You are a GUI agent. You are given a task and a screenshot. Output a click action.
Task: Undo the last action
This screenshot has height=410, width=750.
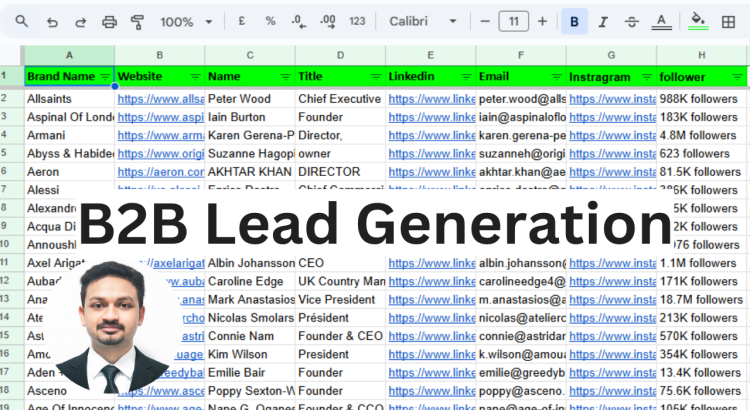[52, 22]
